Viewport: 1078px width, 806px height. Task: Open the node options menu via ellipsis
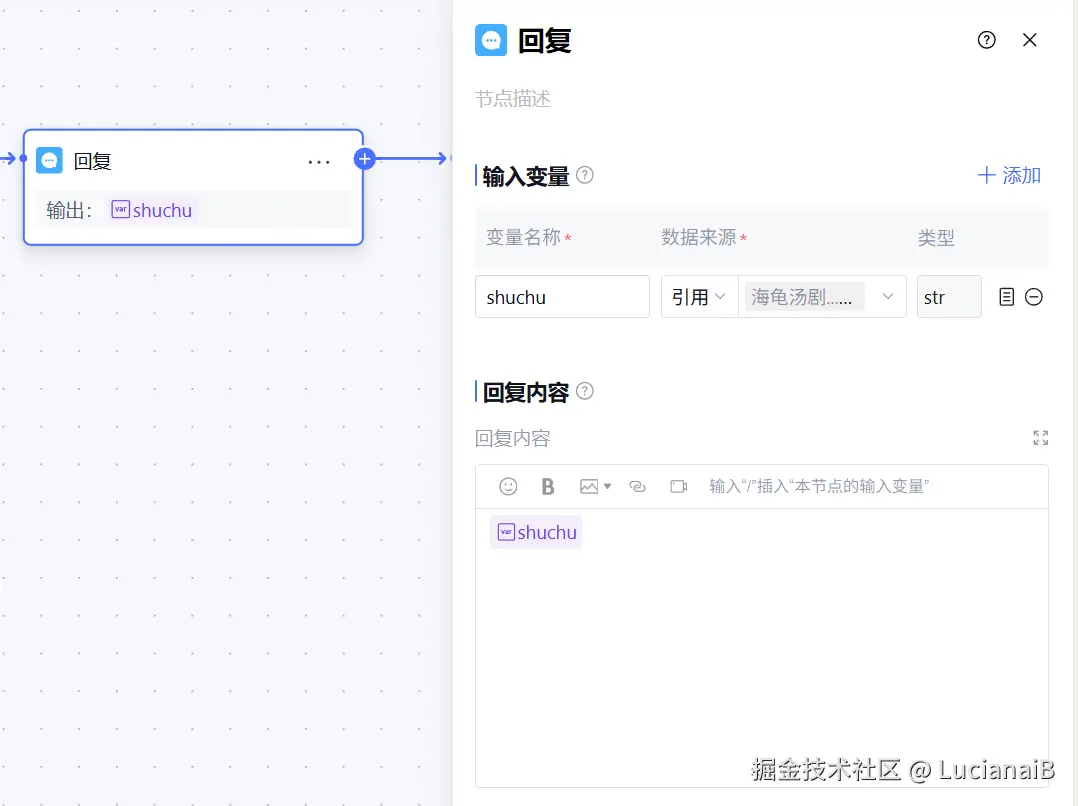[318, 161]
